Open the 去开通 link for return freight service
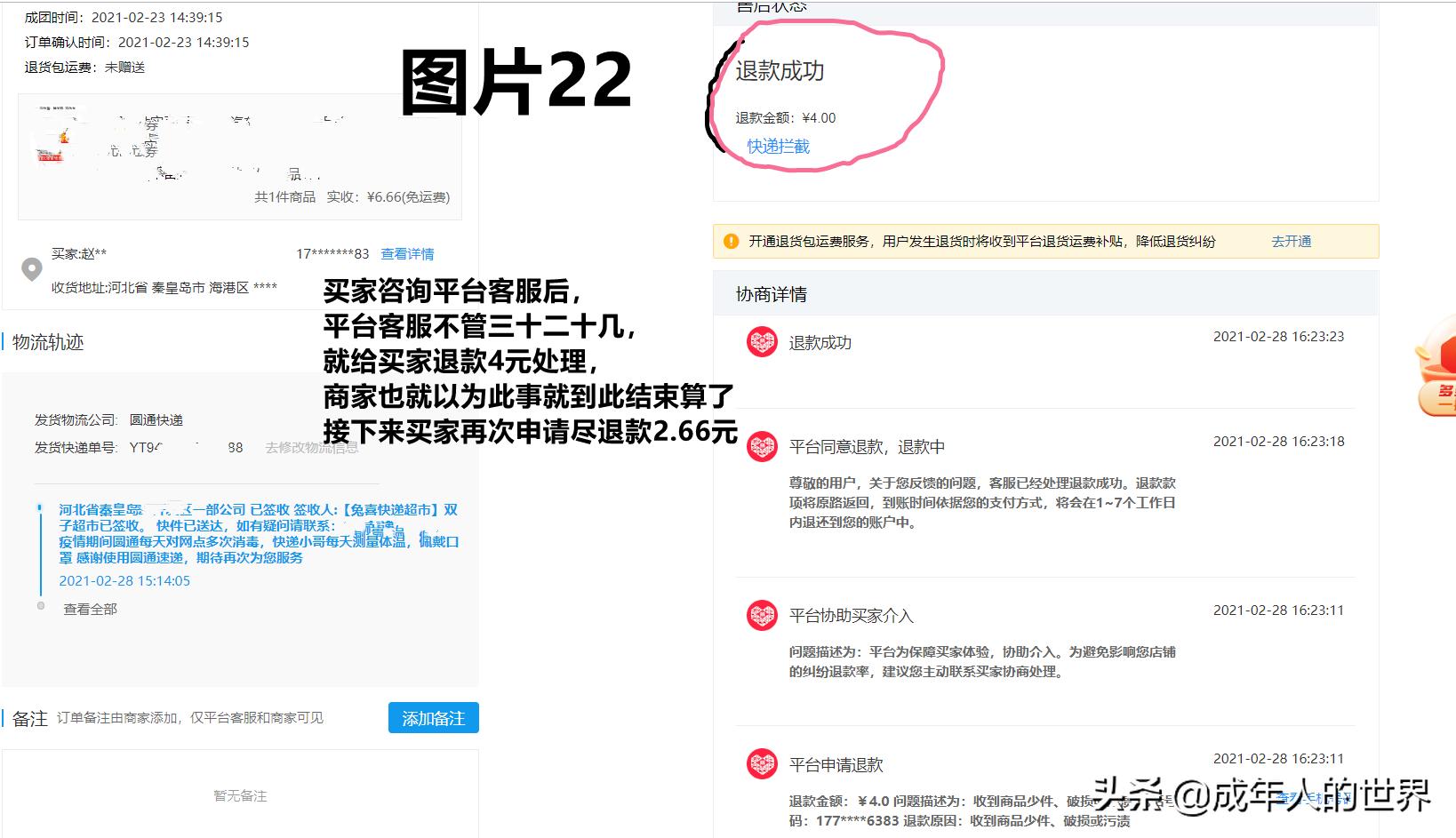This screenshot has height=838, width=1456. click(1291, 241)
